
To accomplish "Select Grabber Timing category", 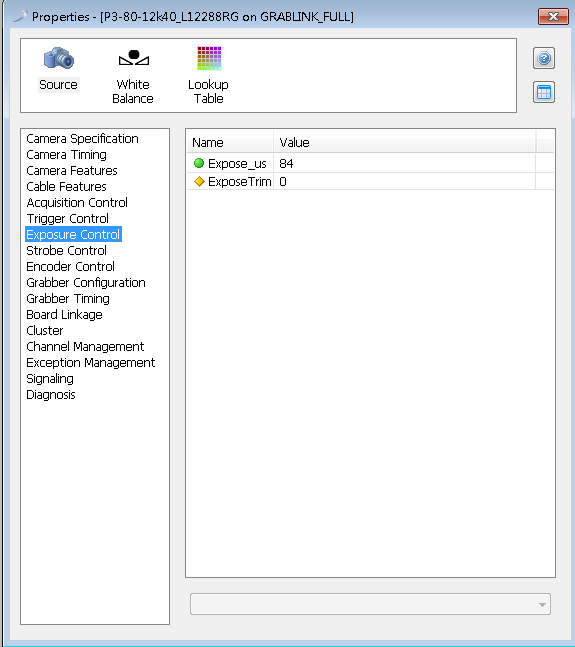I will click(x=68, y=299).
